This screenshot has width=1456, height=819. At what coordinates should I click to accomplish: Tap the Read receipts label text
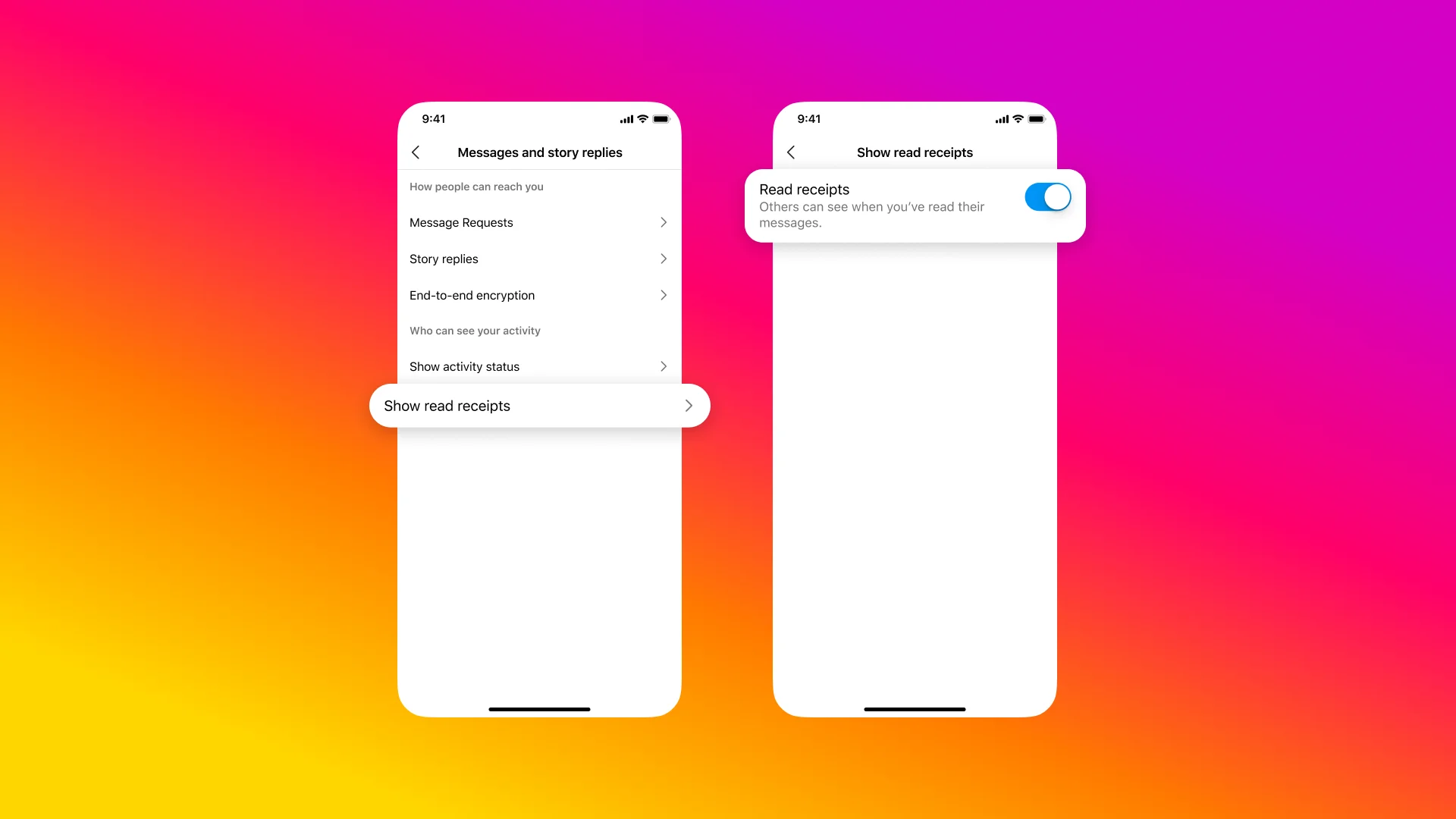pos(805,190)
